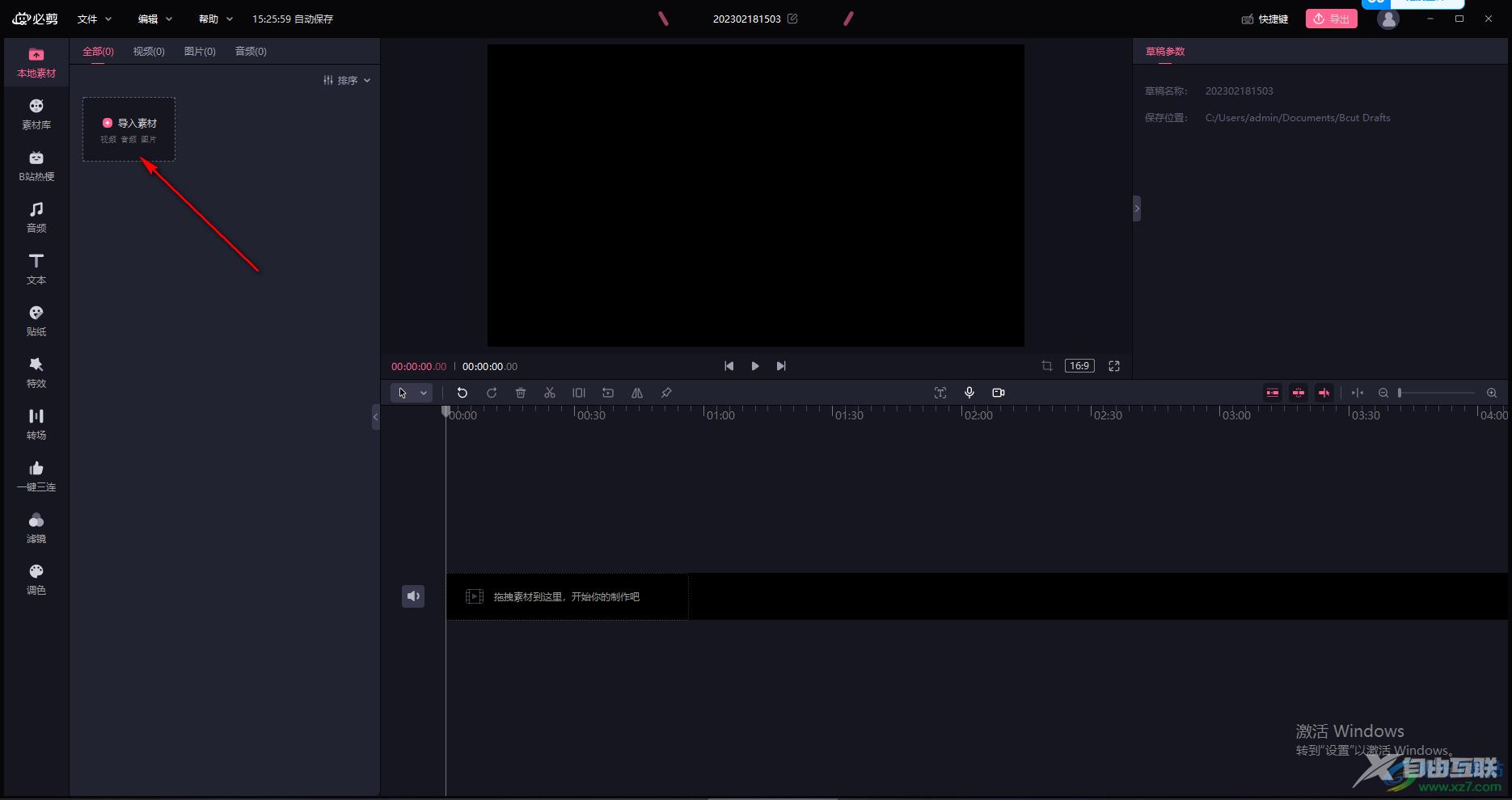Click the scissors split icon

click(550, 393)
